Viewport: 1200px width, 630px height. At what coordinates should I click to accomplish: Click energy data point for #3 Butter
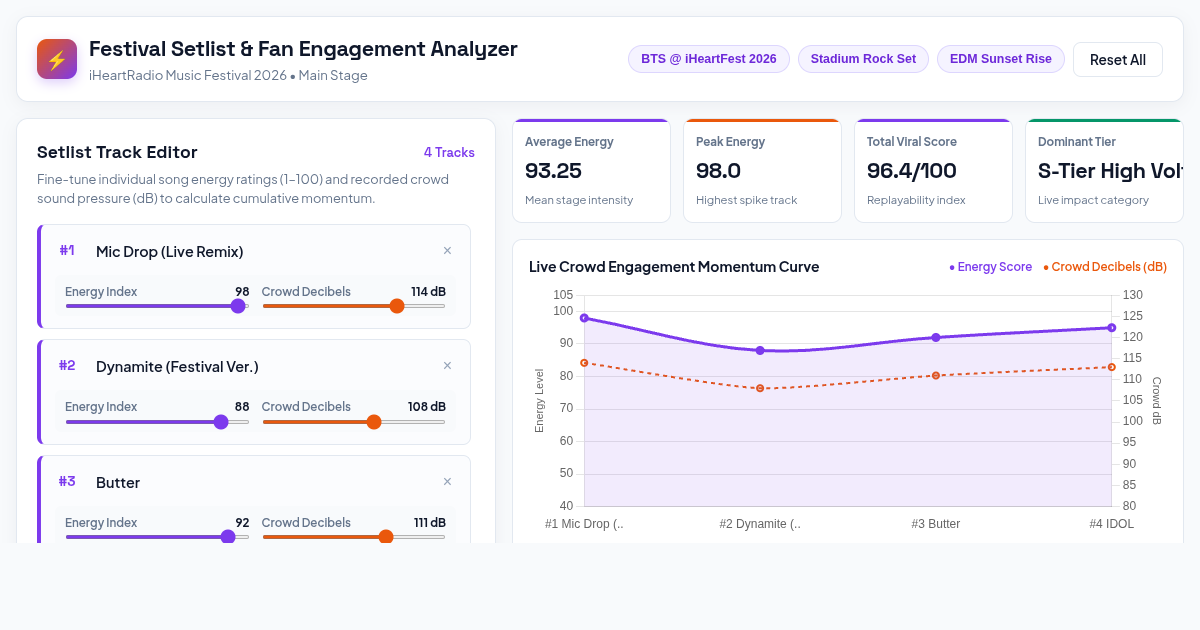pos(936,337)
